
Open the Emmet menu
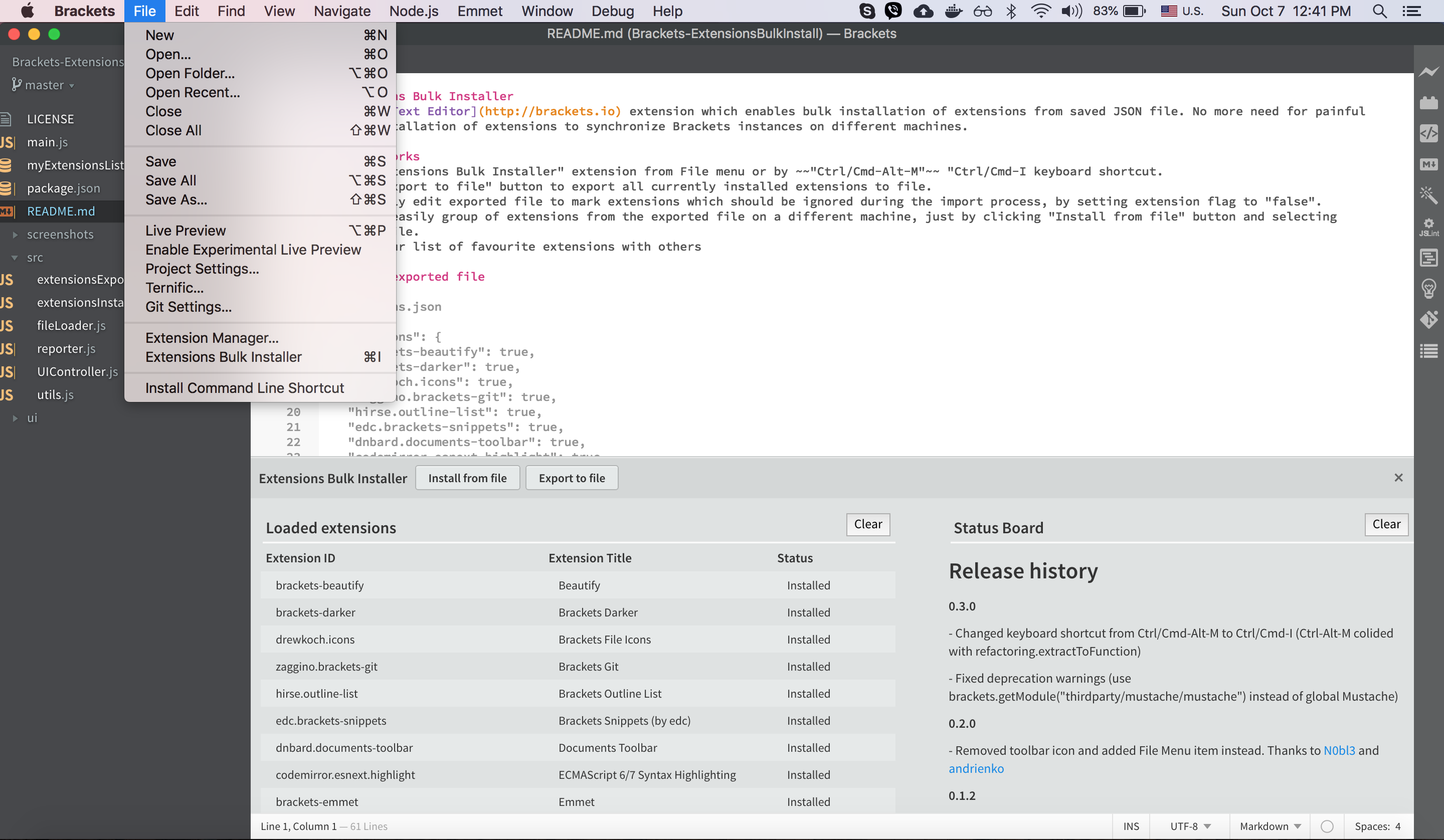click(x=480, y=11)
